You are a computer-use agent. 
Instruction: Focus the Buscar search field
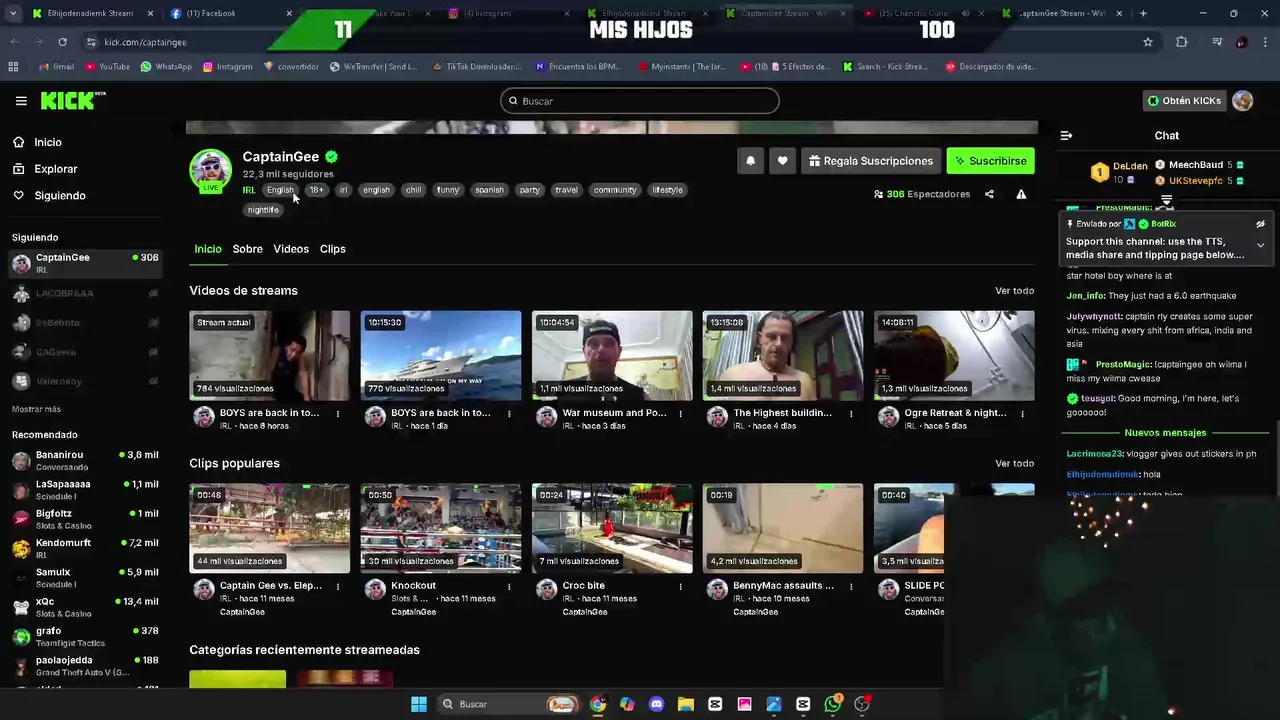coord(640,101)
